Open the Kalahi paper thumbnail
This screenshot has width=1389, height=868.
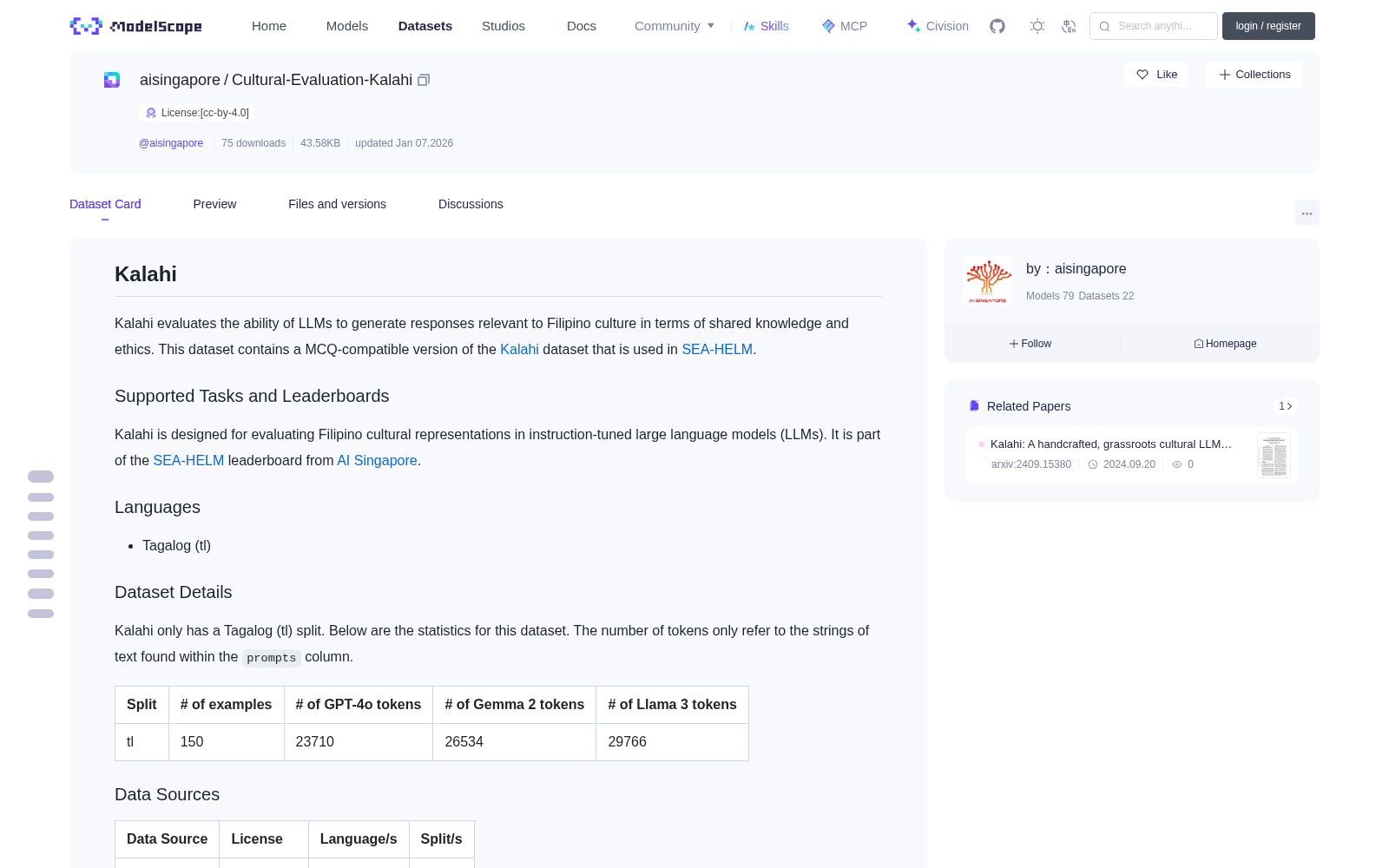coord(1274,456)
